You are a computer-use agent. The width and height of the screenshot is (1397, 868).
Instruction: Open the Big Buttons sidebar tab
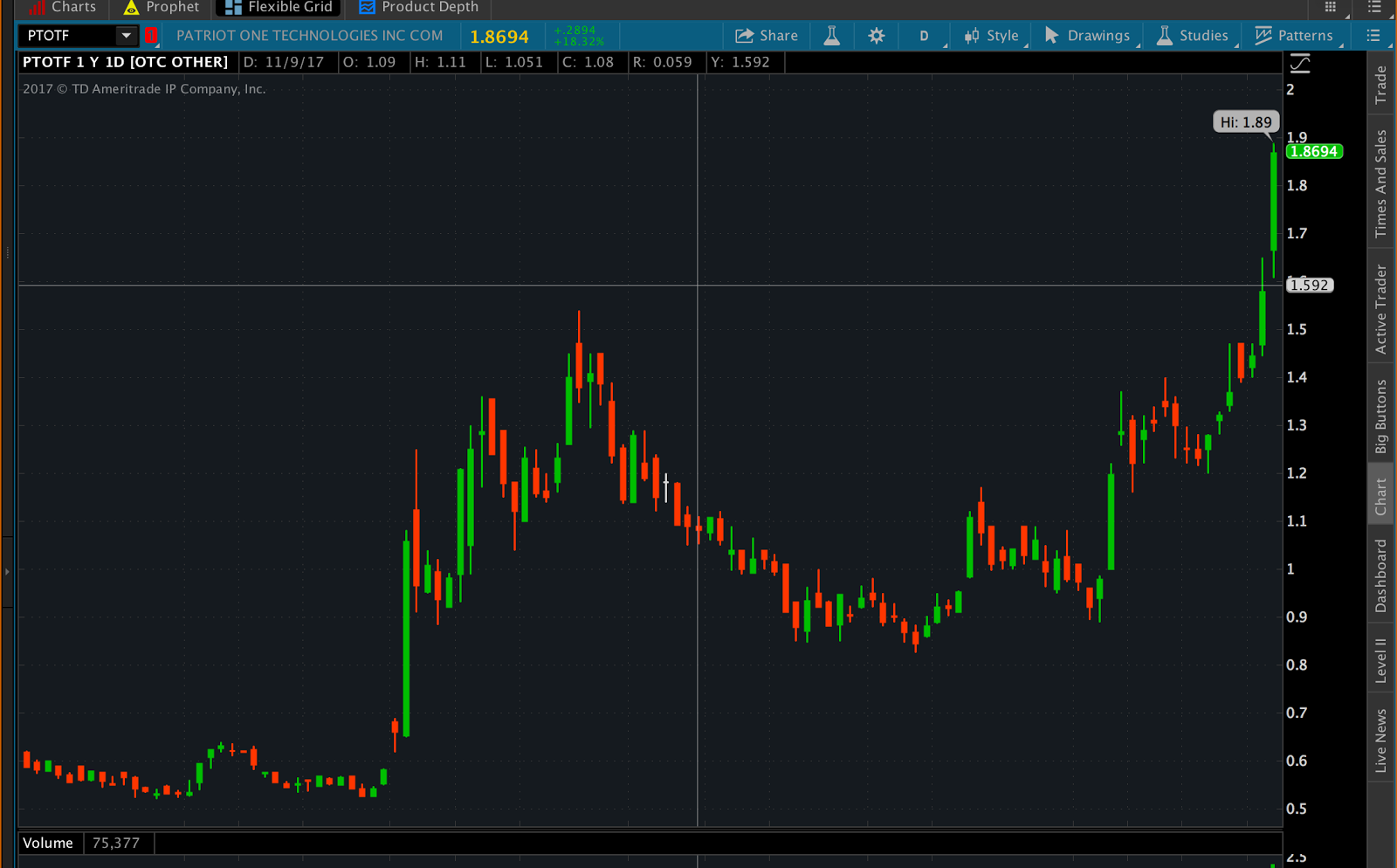1381,417
